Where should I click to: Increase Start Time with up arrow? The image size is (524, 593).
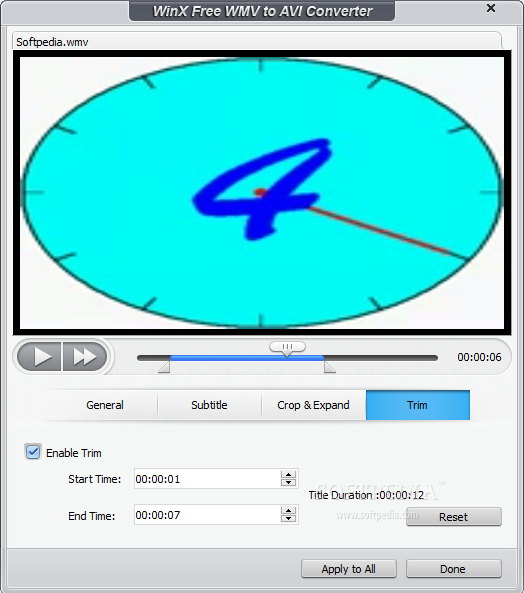288,475
